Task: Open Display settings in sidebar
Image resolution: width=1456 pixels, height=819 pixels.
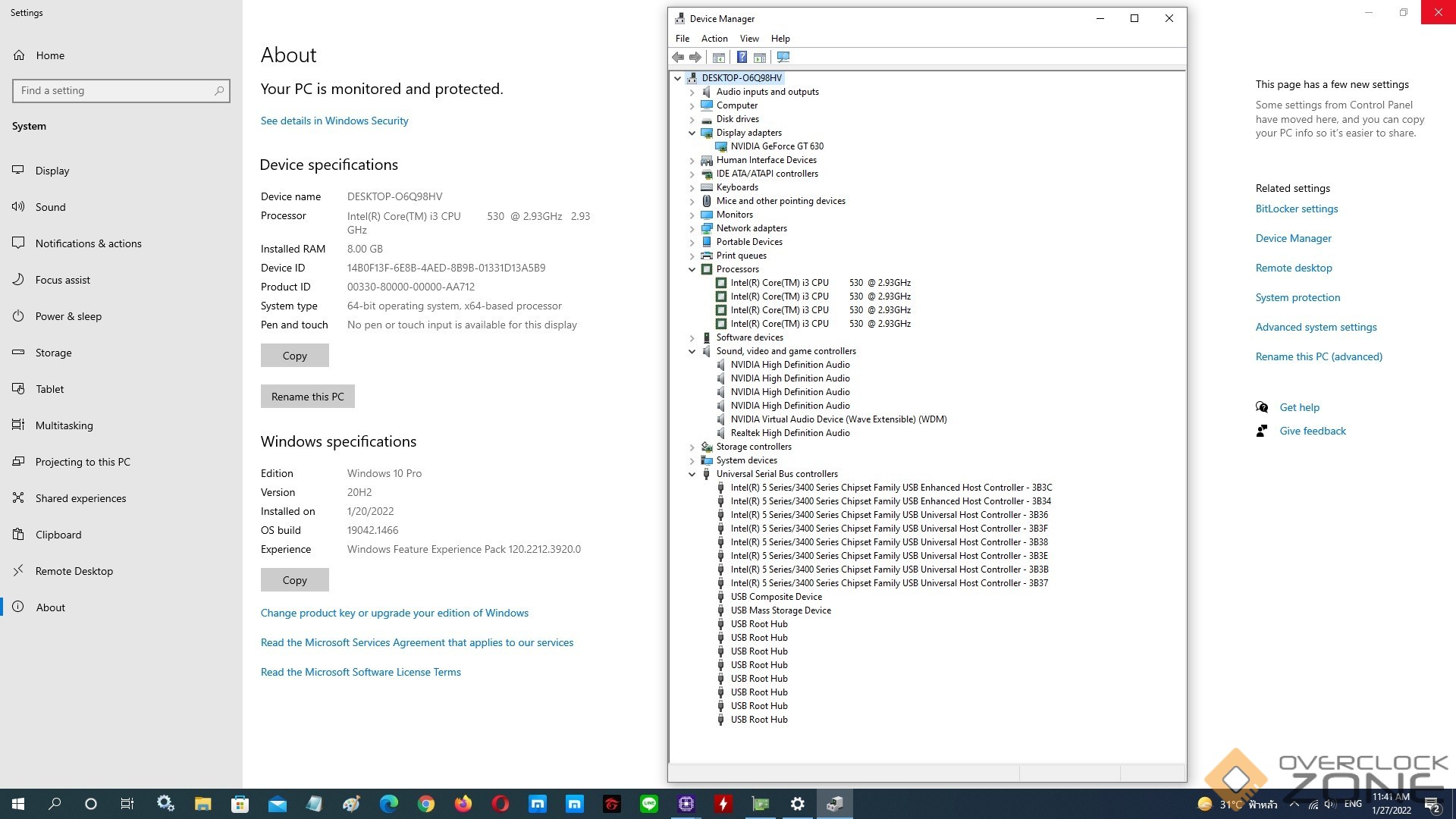Action: [x=52, y=171]
